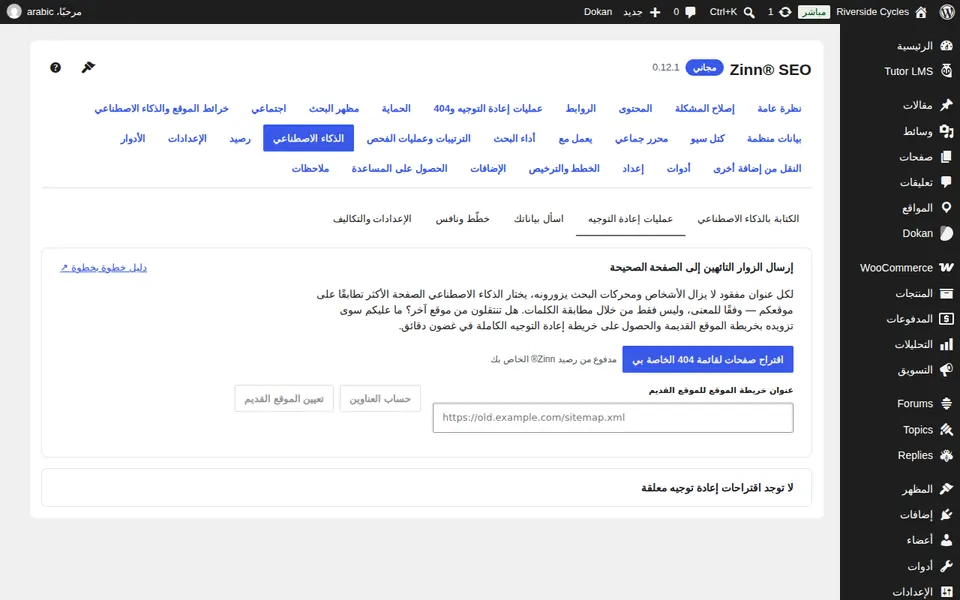The width and height of the screenshot is (960, 600).
Task: Open the Dokan item in the admin bar
Action: pos(598,12)
